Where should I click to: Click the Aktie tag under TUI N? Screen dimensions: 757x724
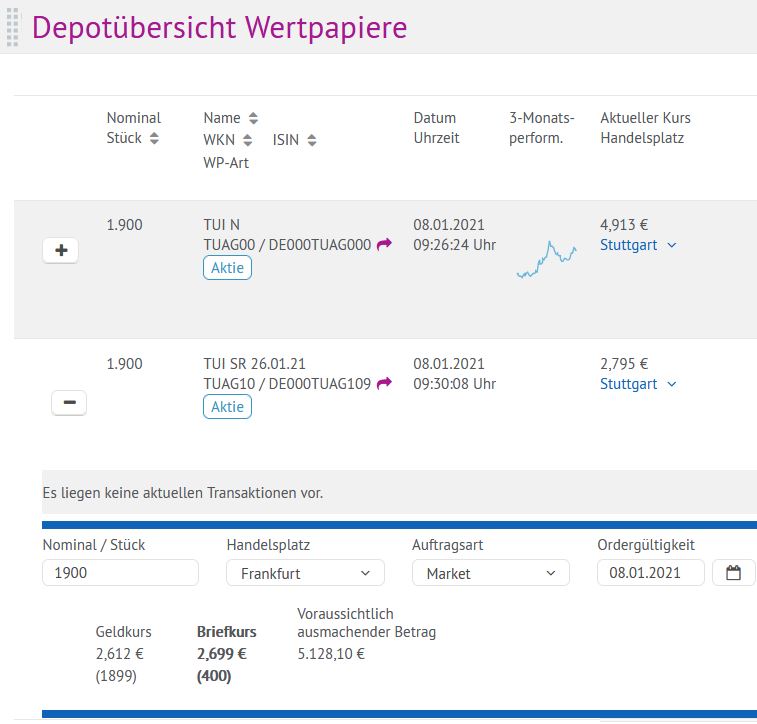pos(227,268)
